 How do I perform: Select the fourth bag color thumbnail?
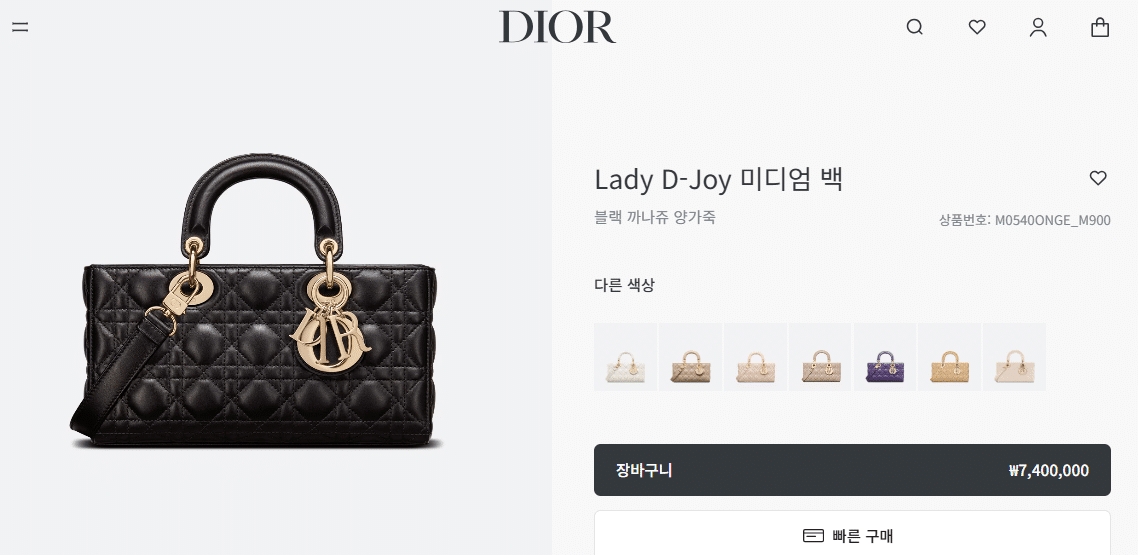tap(819, 357)
